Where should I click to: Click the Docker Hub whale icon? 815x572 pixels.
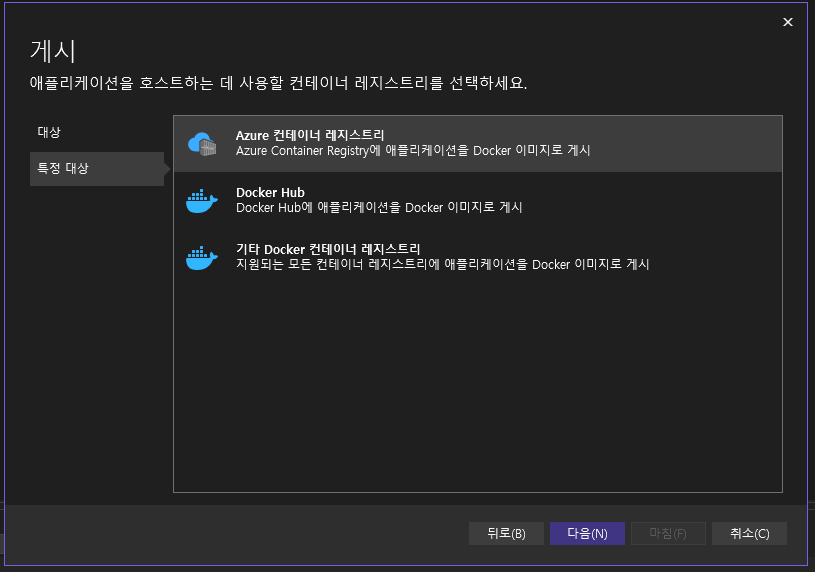pyautogui.click(x=202, y=201)
